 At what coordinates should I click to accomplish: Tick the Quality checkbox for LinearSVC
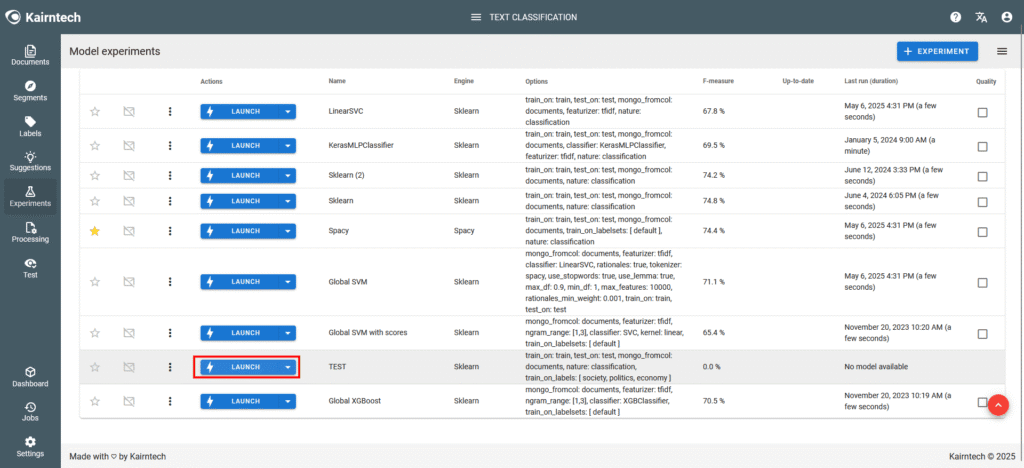pyautogui.click(x=982, y=113)
